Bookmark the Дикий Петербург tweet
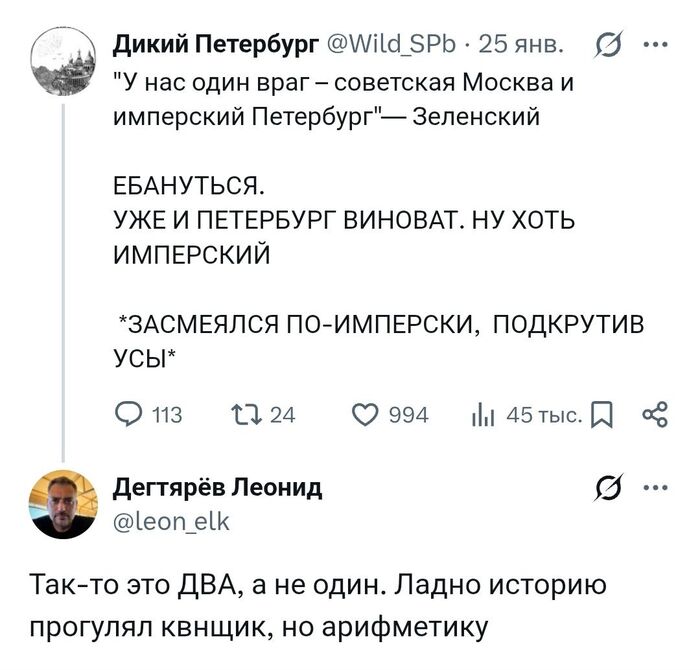This screenshot has width=700, height=670. 601,413
